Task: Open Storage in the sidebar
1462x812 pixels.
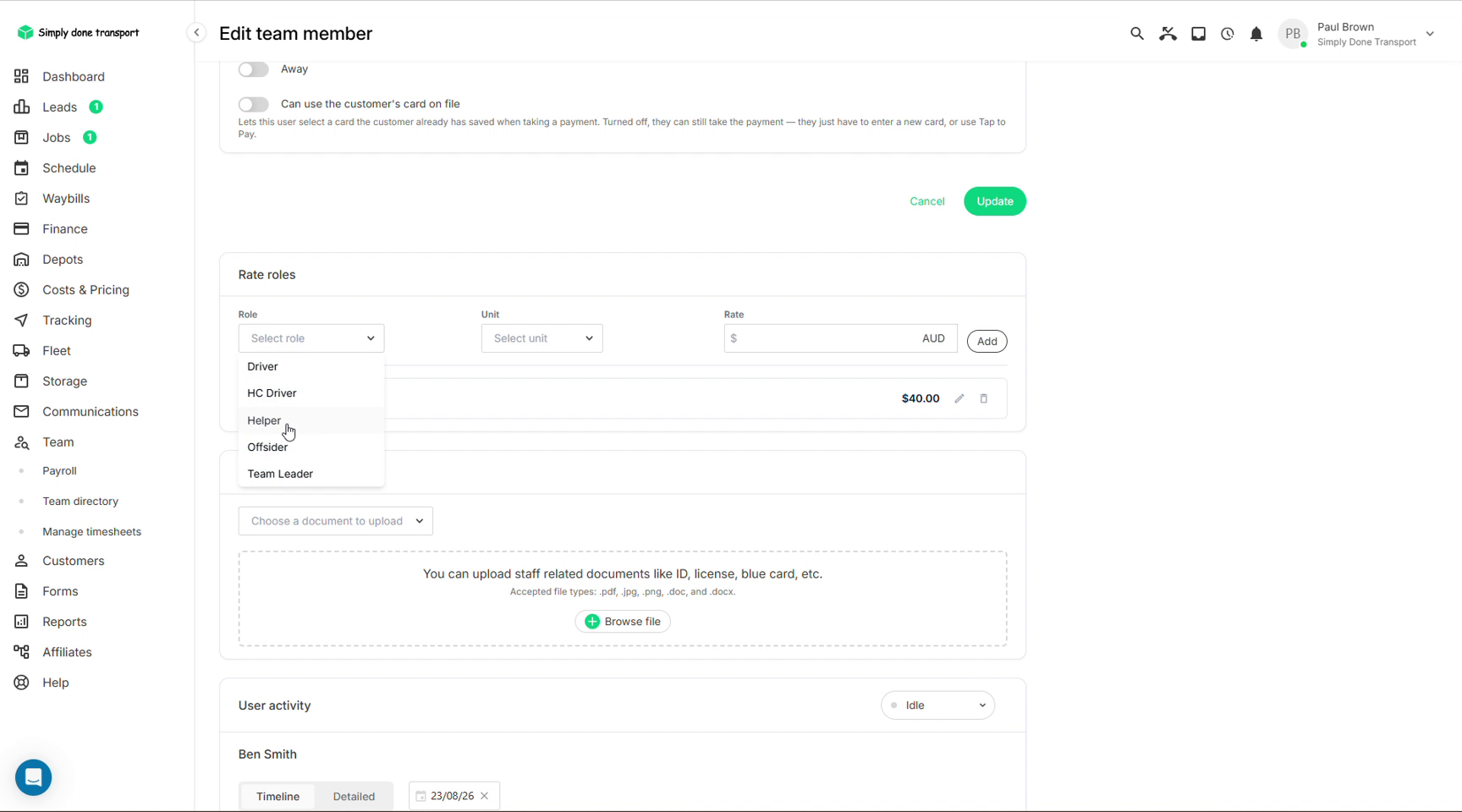Action: point(64,381)
